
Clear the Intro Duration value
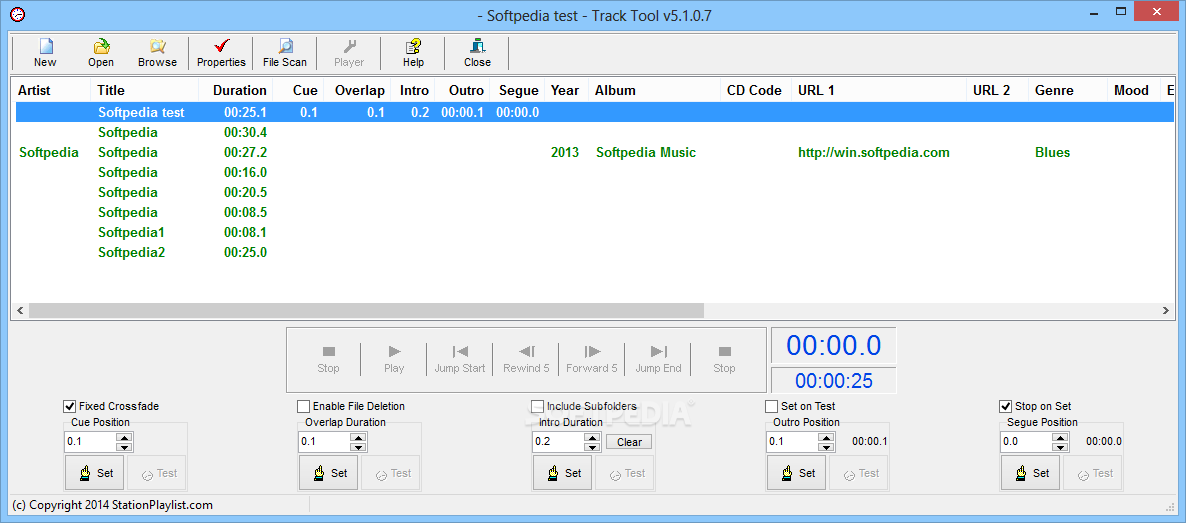click(x=629, y=442)
